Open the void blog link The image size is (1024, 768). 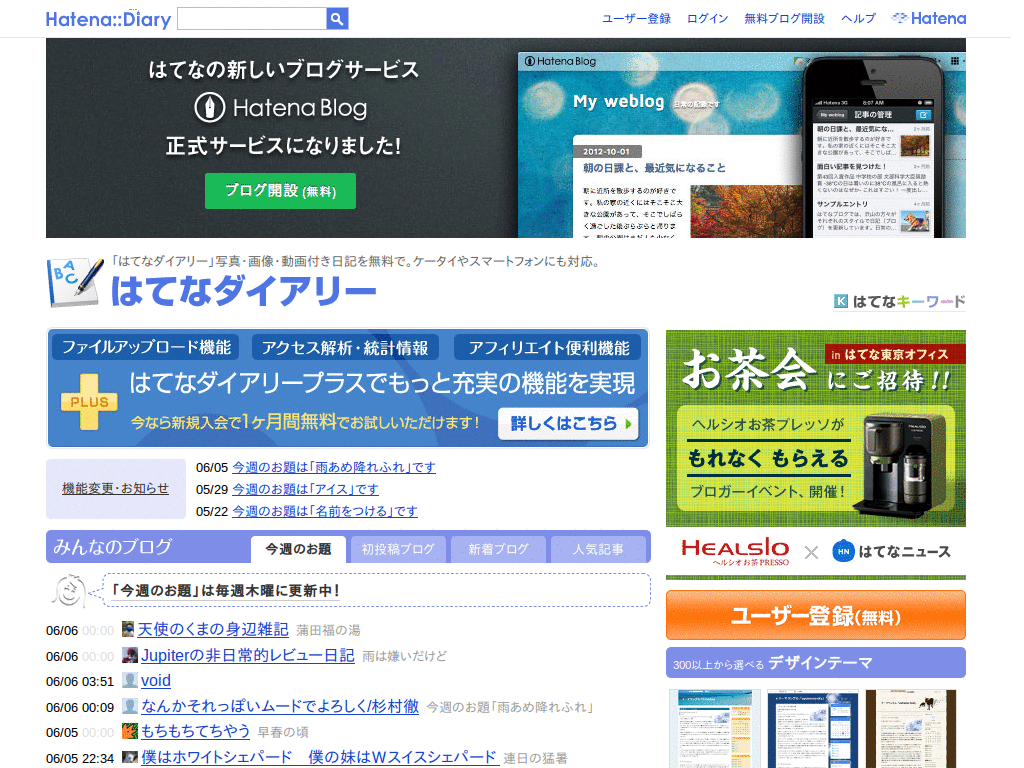point(156,680)
